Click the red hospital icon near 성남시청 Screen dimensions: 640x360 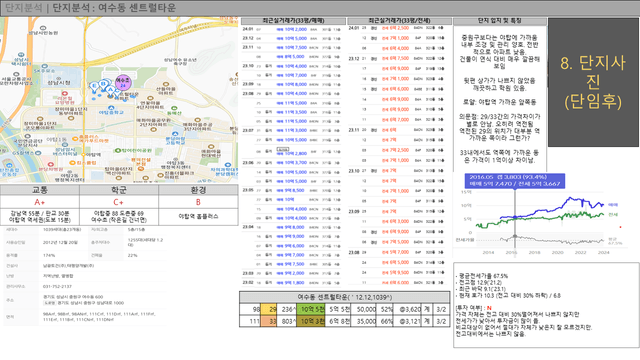click(x=65, y=93)
